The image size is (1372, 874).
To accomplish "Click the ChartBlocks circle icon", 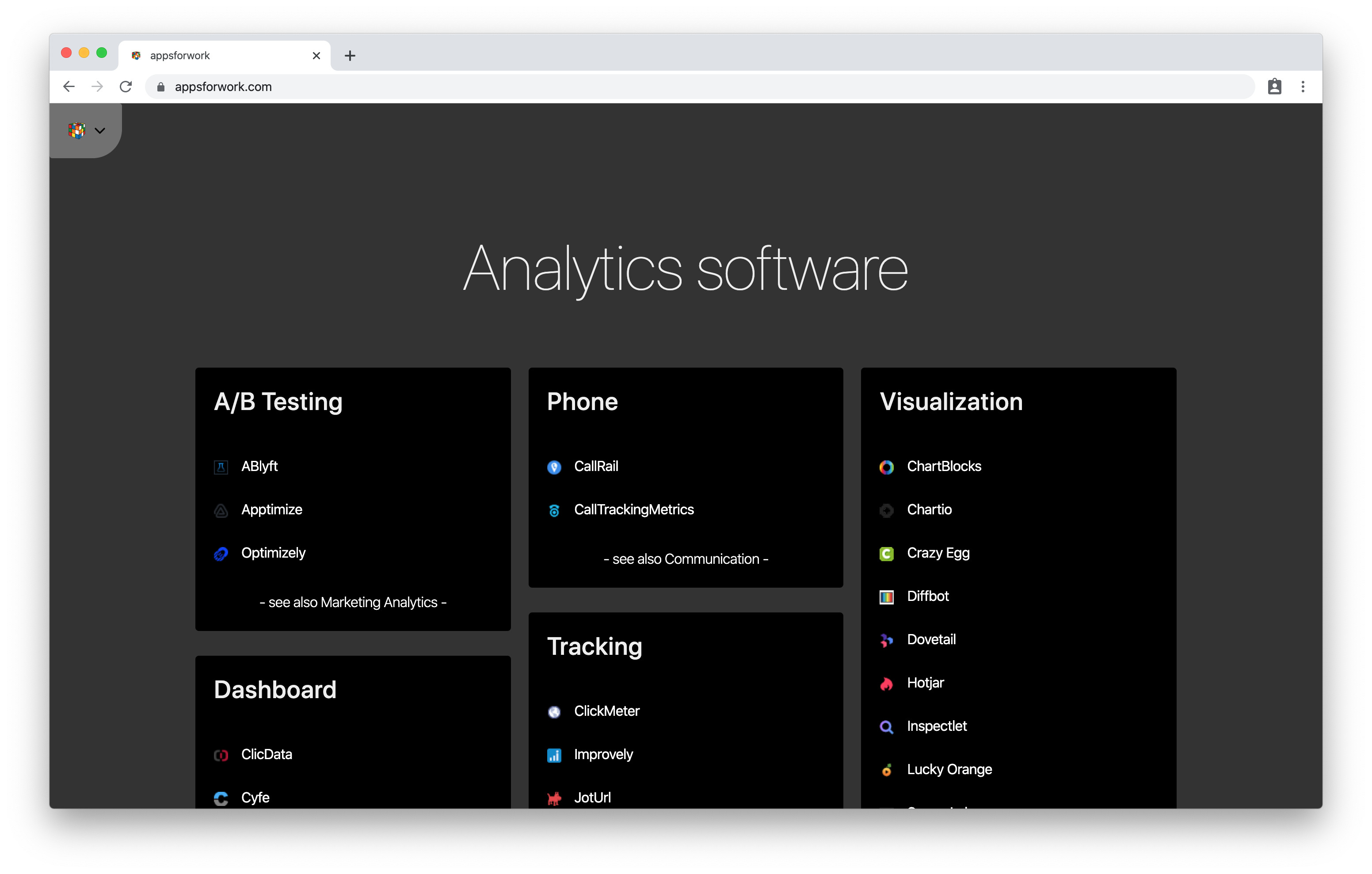I will pos(887,467).
